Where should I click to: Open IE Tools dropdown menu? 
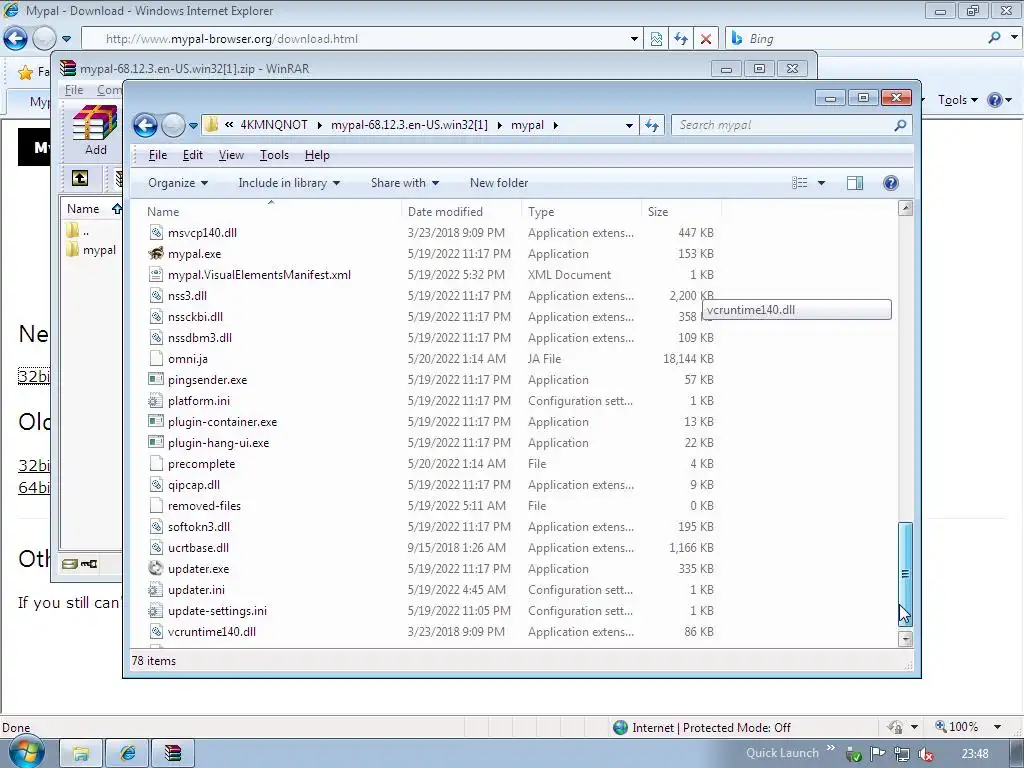957,100
